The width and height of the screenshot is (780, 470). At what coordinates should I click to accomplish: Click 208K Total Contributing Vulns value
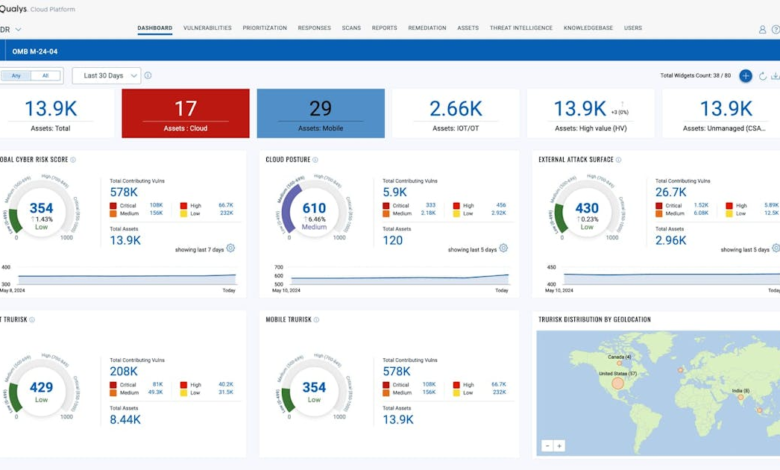tap(124, 371)
